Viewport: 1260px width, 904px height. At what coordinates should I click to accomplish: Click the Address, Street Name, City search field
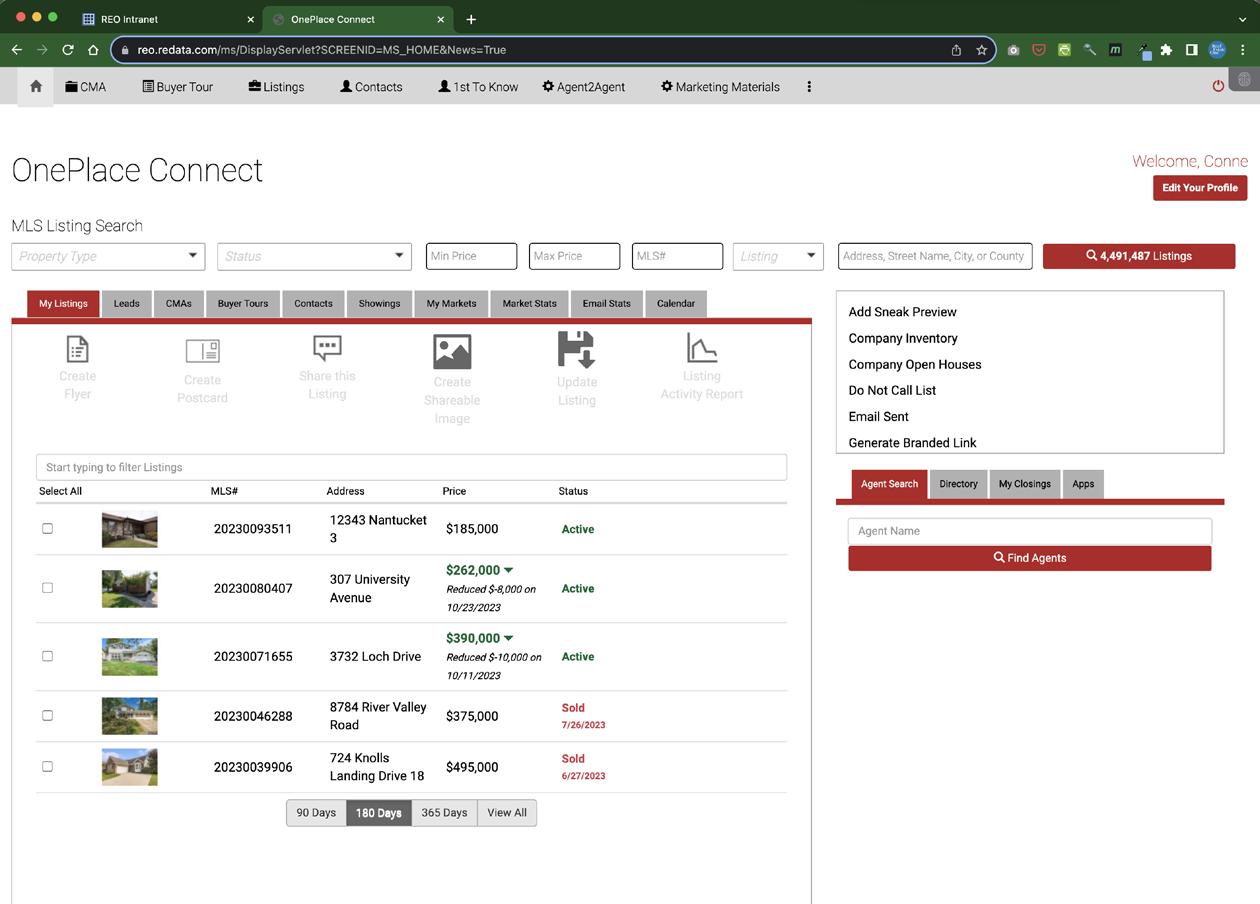click(x=935, y=256)
